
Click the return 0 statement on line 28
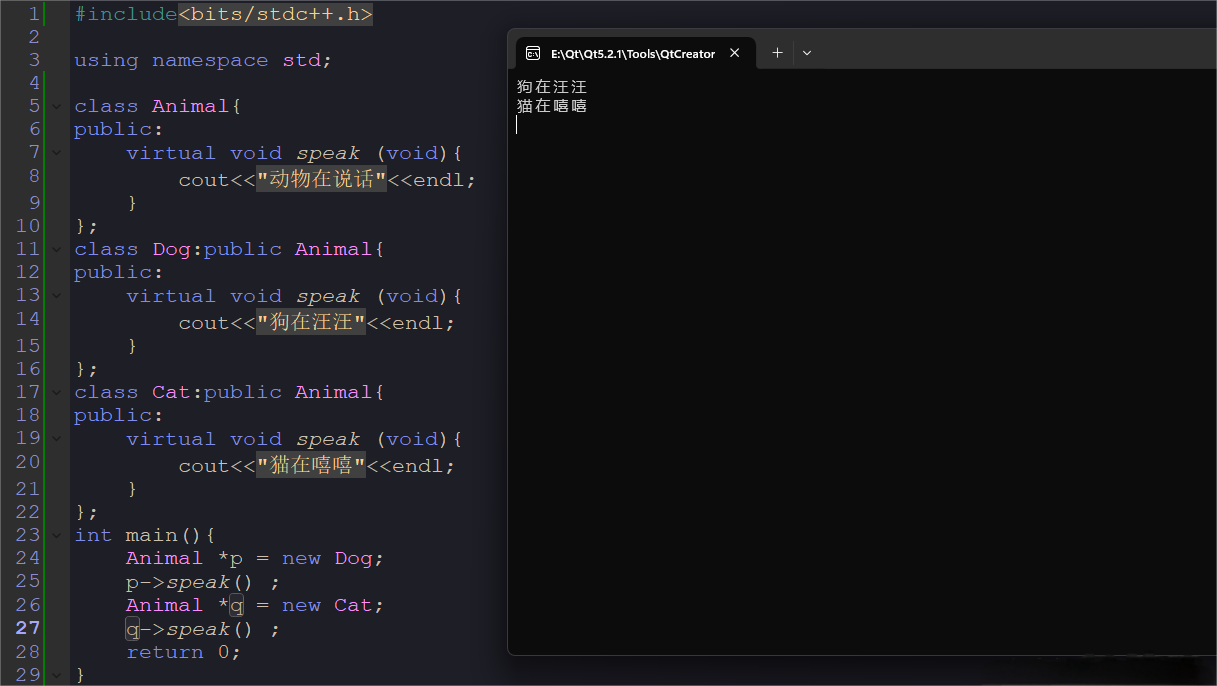tap(181, 651)
